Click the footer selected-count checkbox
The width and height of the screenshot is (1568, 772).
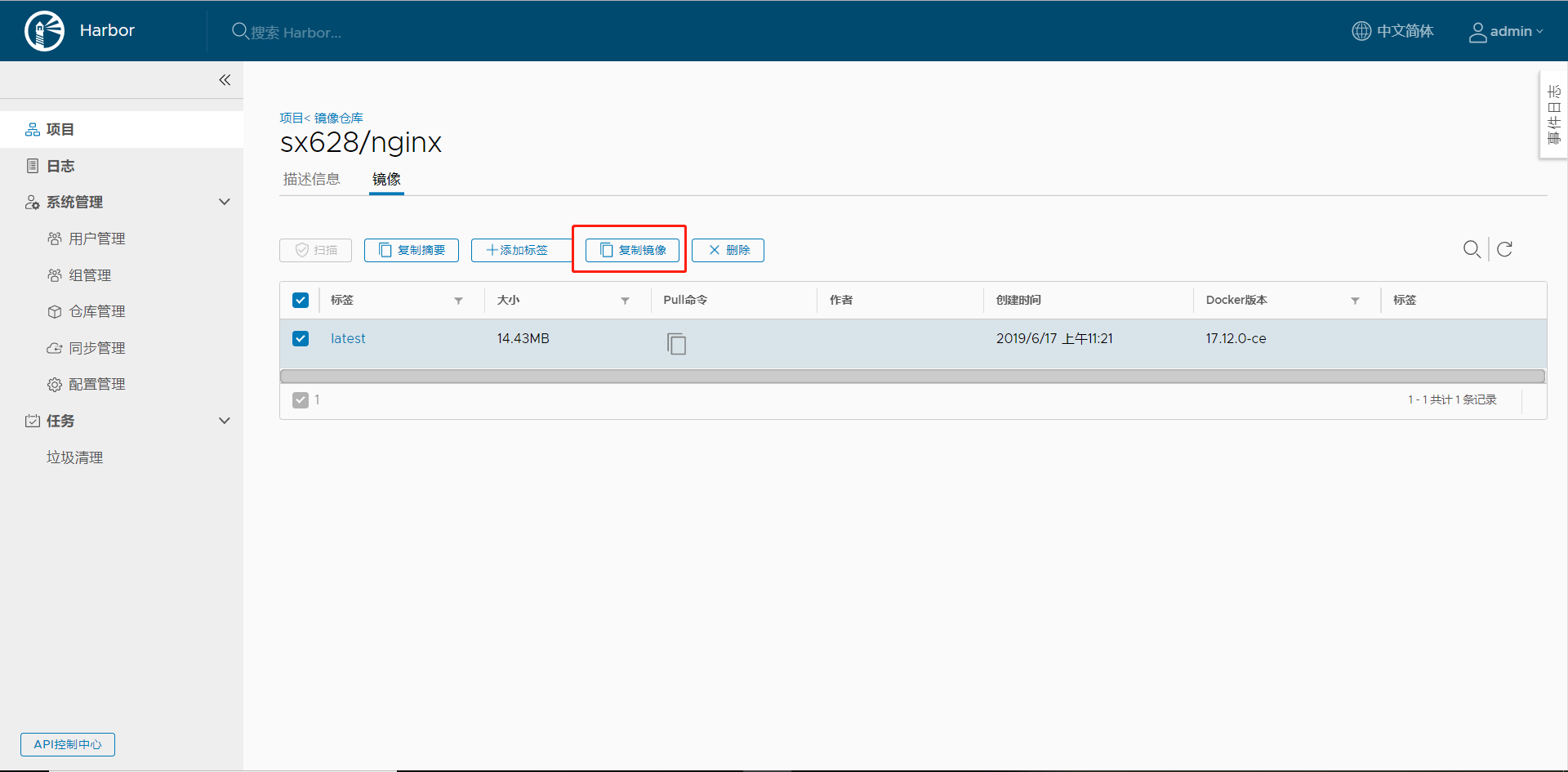pyautogui.click(x=301, y=399)
